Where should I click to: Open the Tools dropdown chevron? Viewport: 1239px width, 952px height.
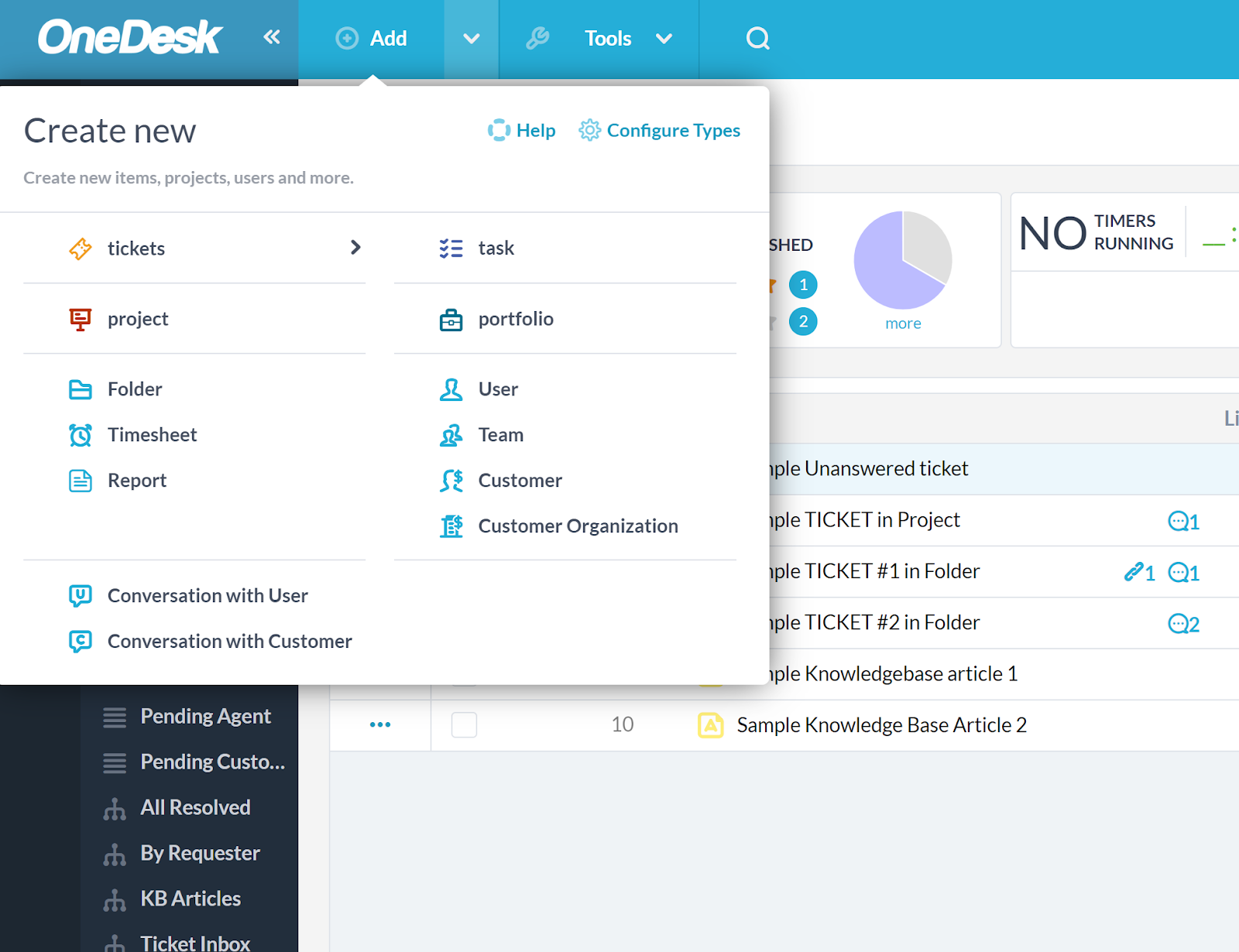pyautogui.click(x=664, y=39)
